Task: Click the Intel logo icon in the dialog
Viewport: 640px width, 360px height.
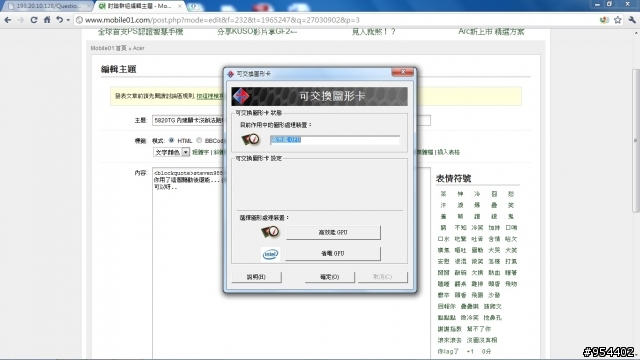Action: 270,254
